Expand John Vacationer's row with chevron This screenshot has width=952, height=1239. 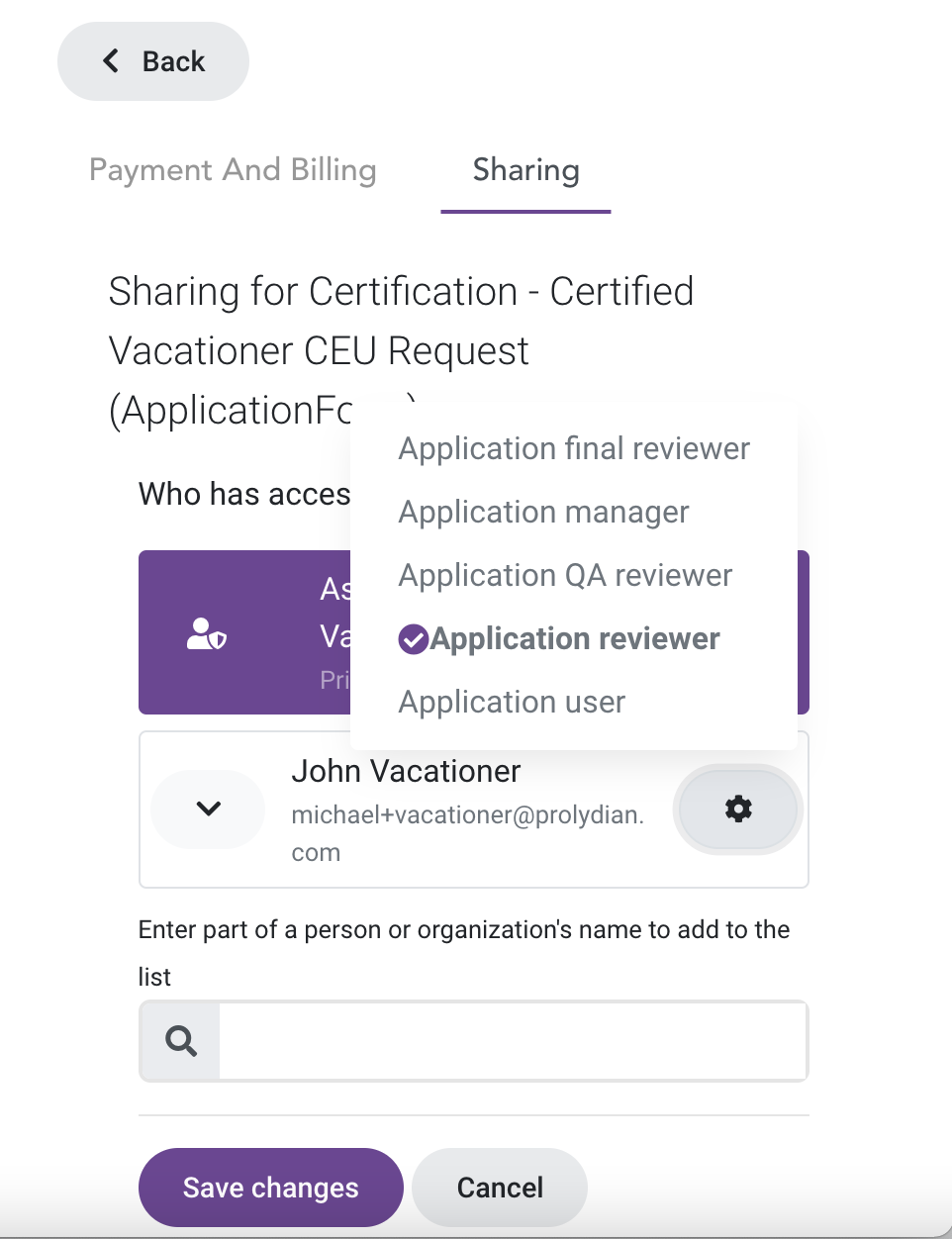[x=208, y=810]
